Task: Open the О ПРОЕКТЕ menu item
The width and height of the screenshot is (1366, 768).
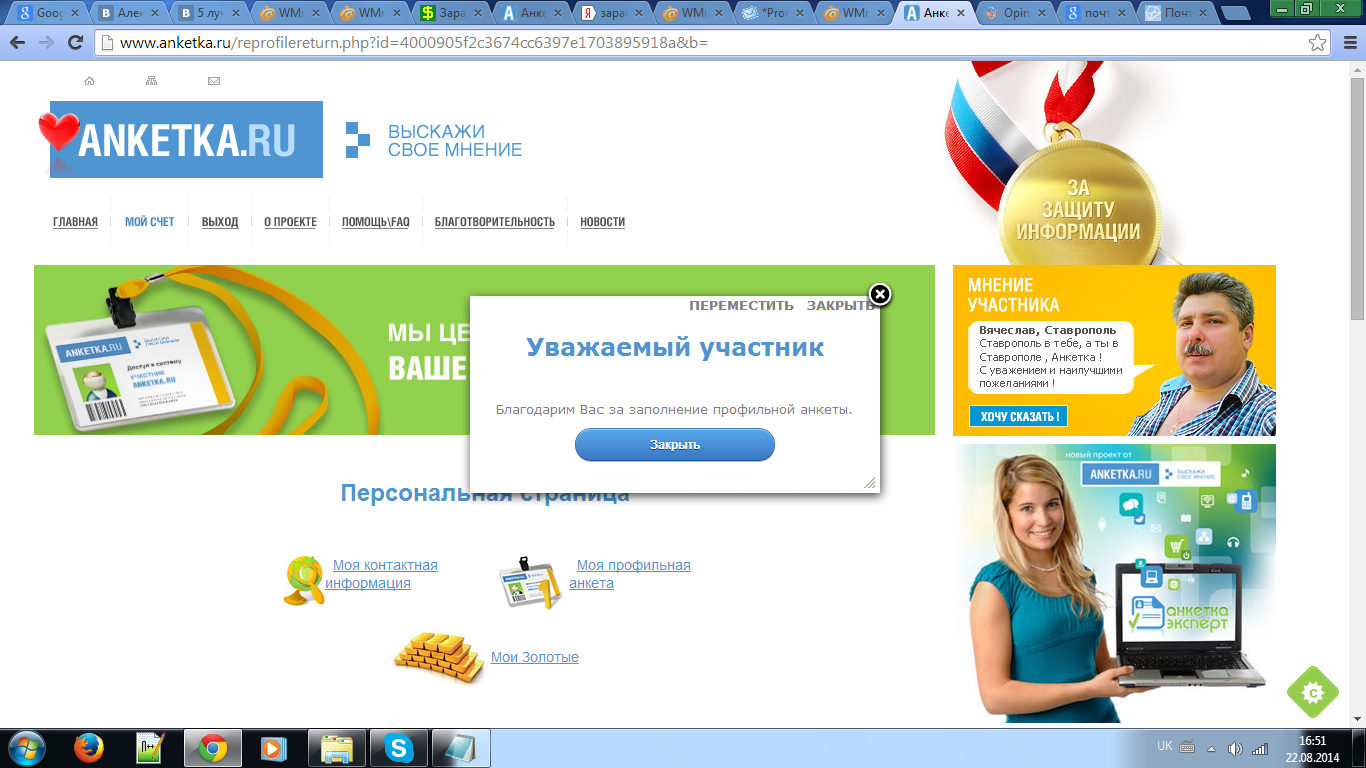Action: (x=291, y=222)
